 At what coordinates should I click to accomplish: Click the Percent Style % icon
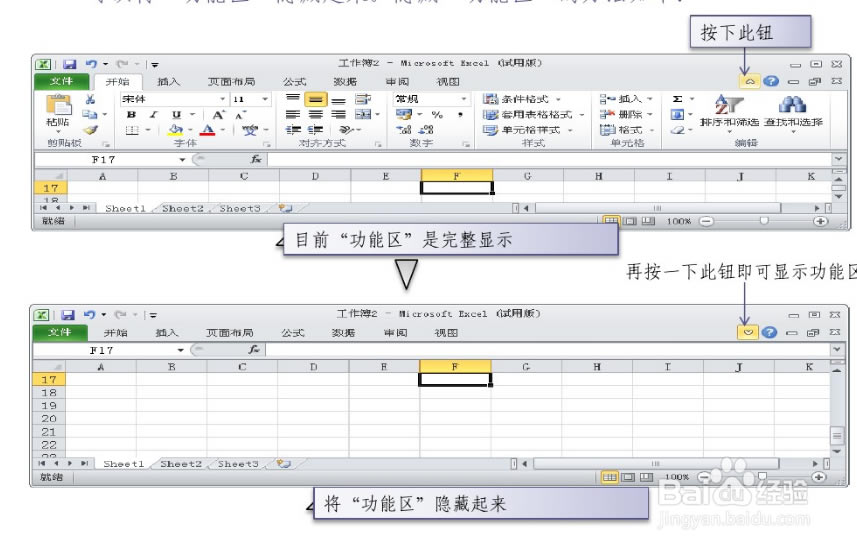437,115
